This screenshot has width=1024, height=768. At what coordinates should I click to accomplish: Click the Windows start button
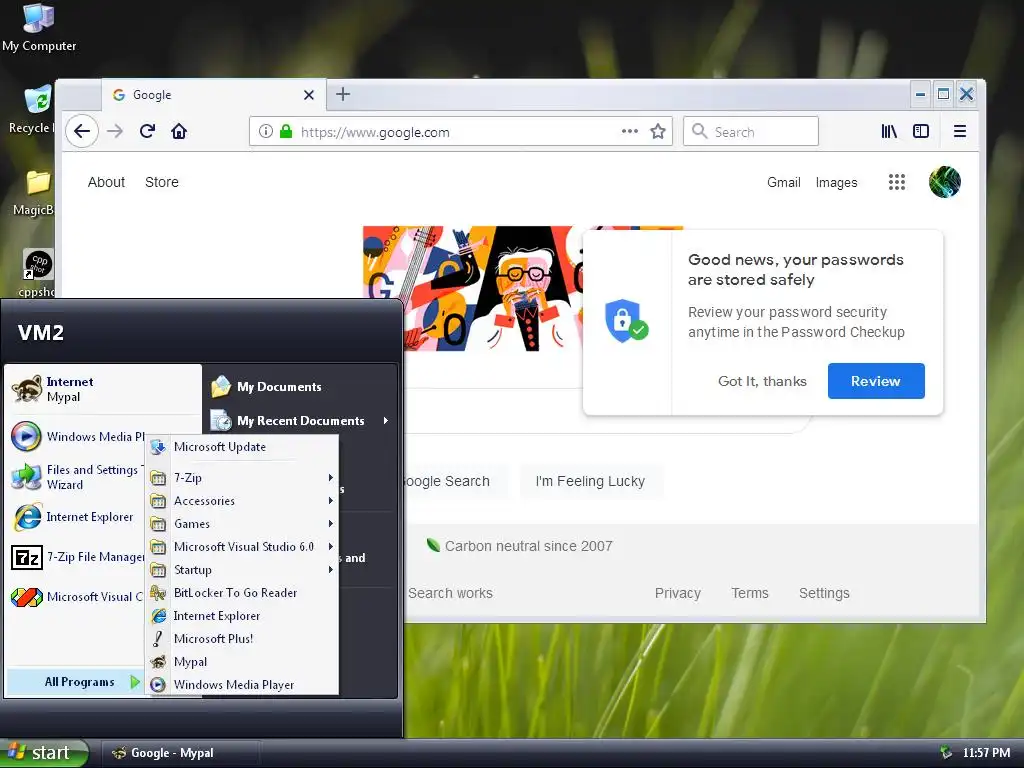click(44, 753)
